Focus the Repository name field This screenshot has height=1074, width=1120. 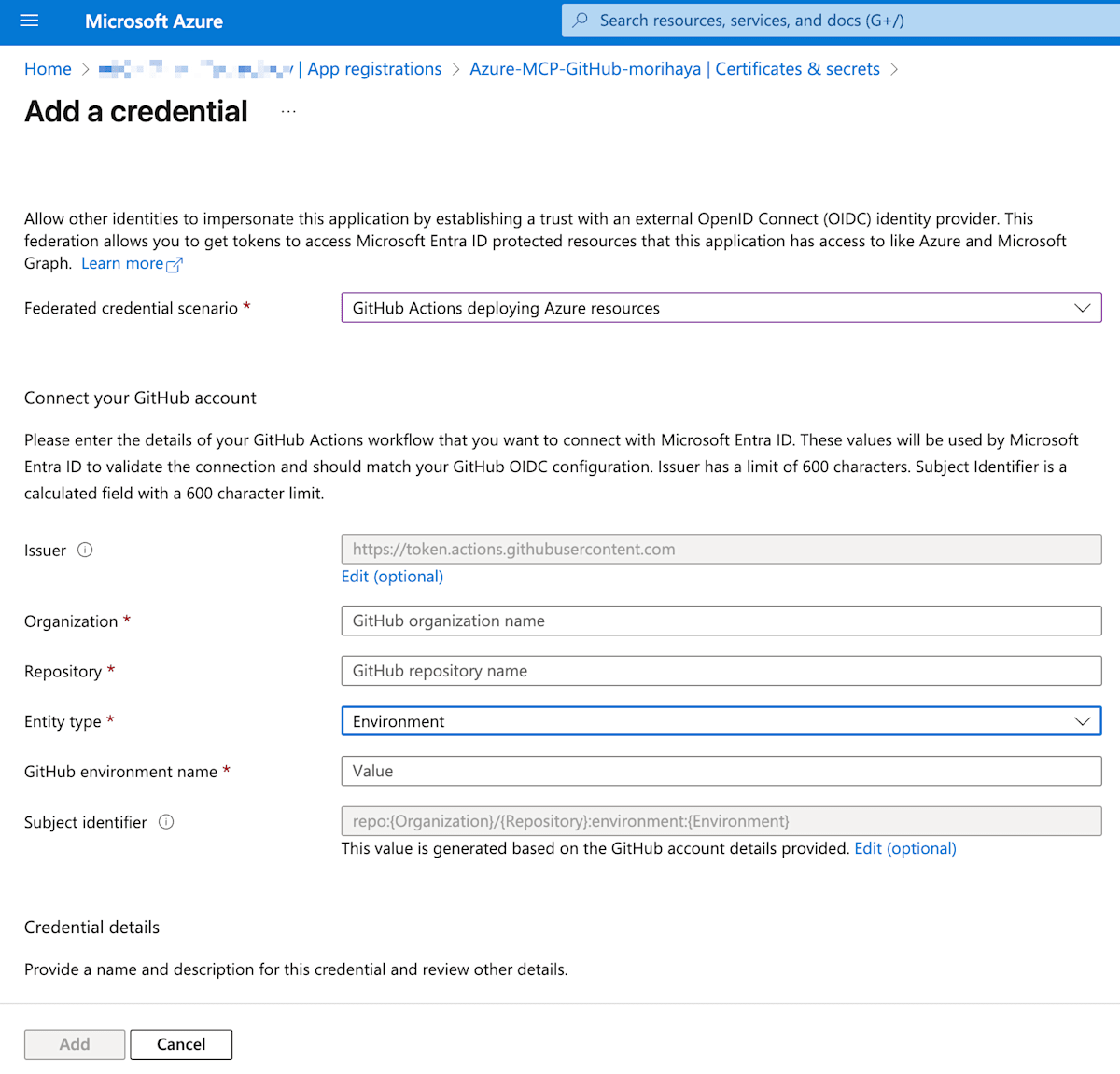[721, 671]
